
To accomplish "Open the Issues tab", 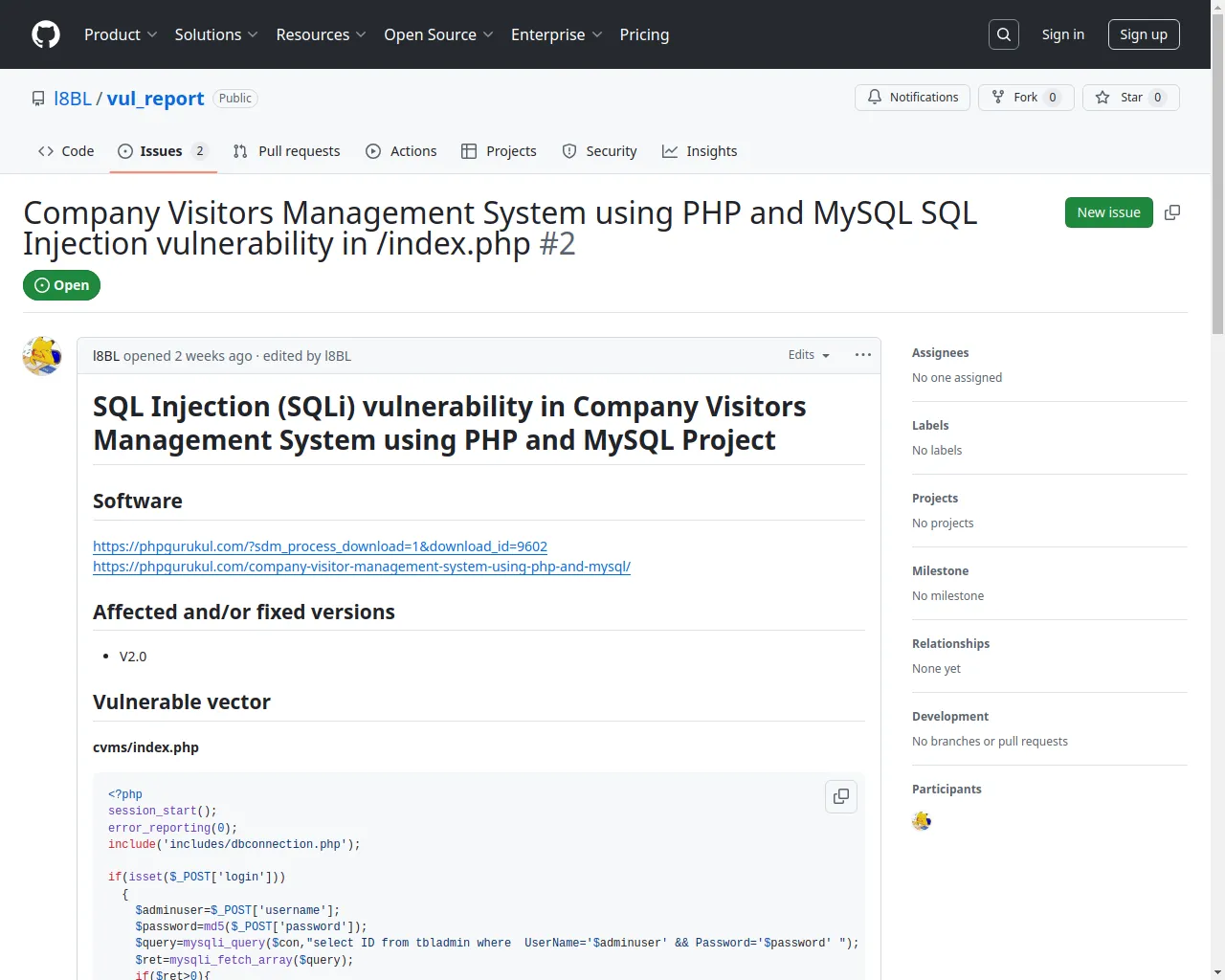I will 164,151.
